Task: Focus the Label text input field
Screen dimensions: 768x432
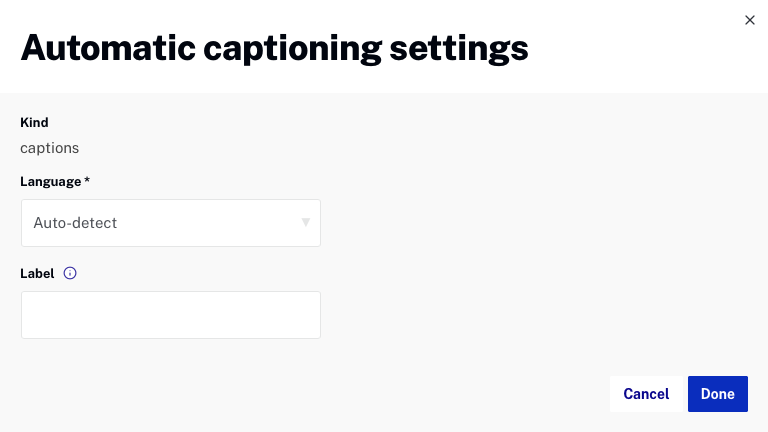Action: pos(170,315)
